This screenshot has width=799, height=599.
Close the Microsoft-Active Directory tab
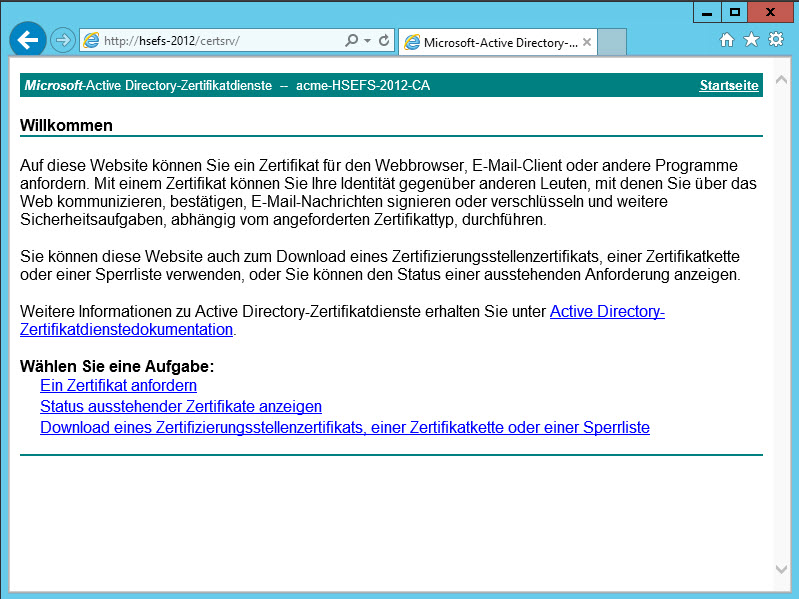click(x=587, y=42)
